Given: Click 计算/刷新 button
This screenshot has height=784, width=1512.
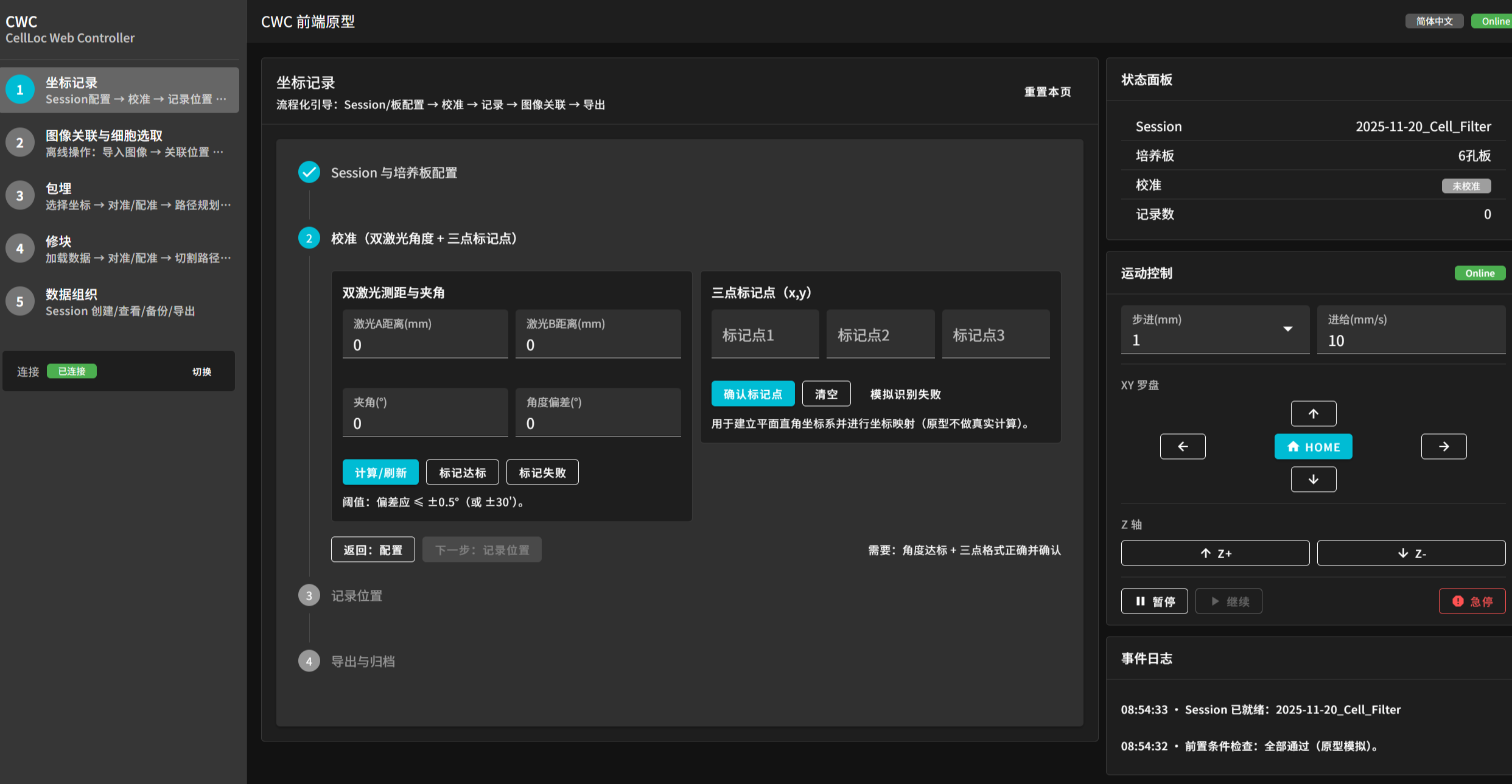Looking at the screenshot, I should click(x=380, y=472).
